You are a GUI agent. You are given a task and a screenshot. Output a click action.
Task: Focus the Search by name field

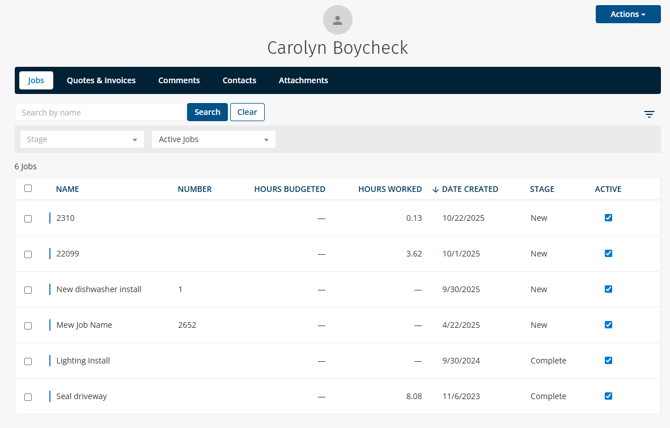(101, 112)
